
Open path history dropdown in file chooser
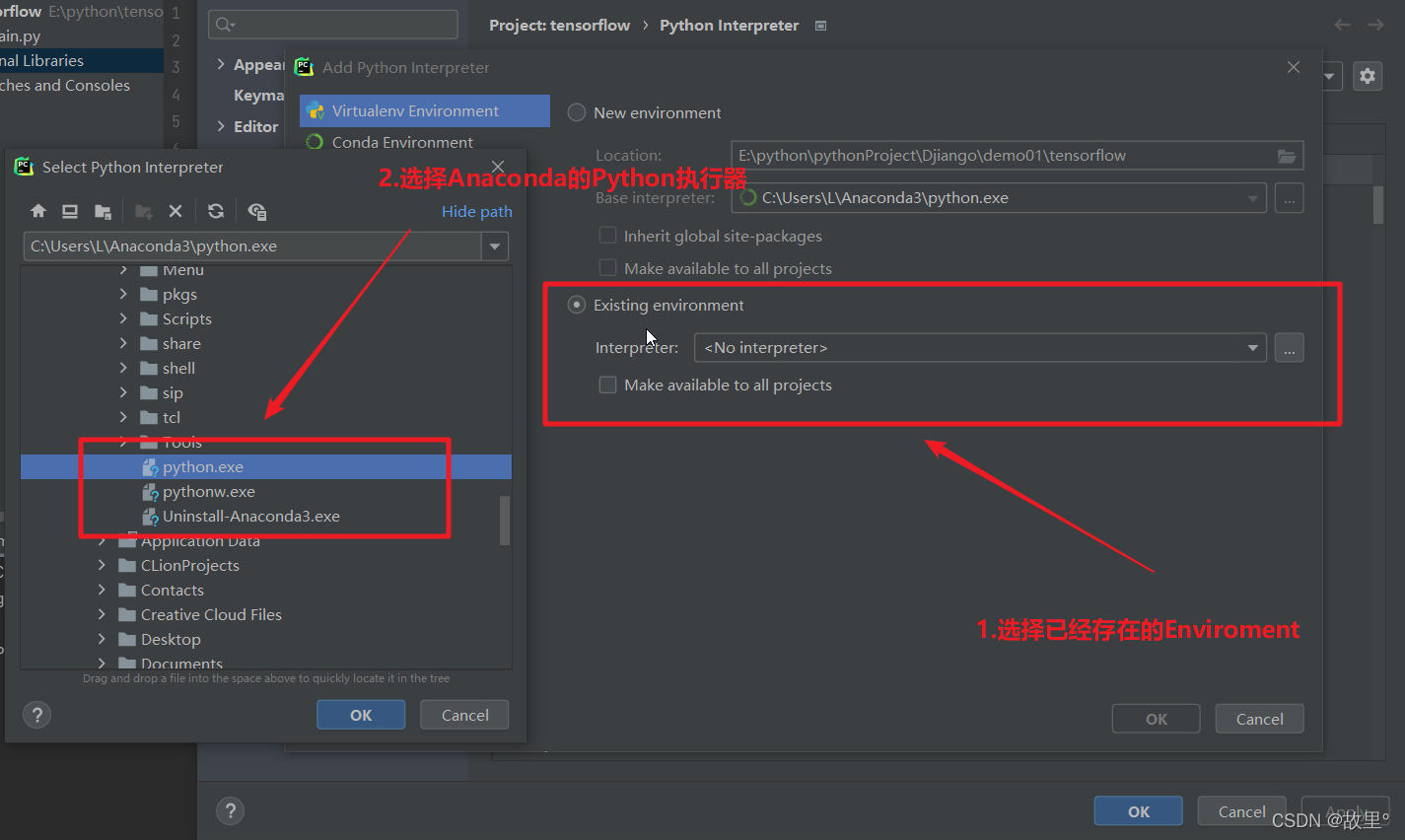pos(495,246)
